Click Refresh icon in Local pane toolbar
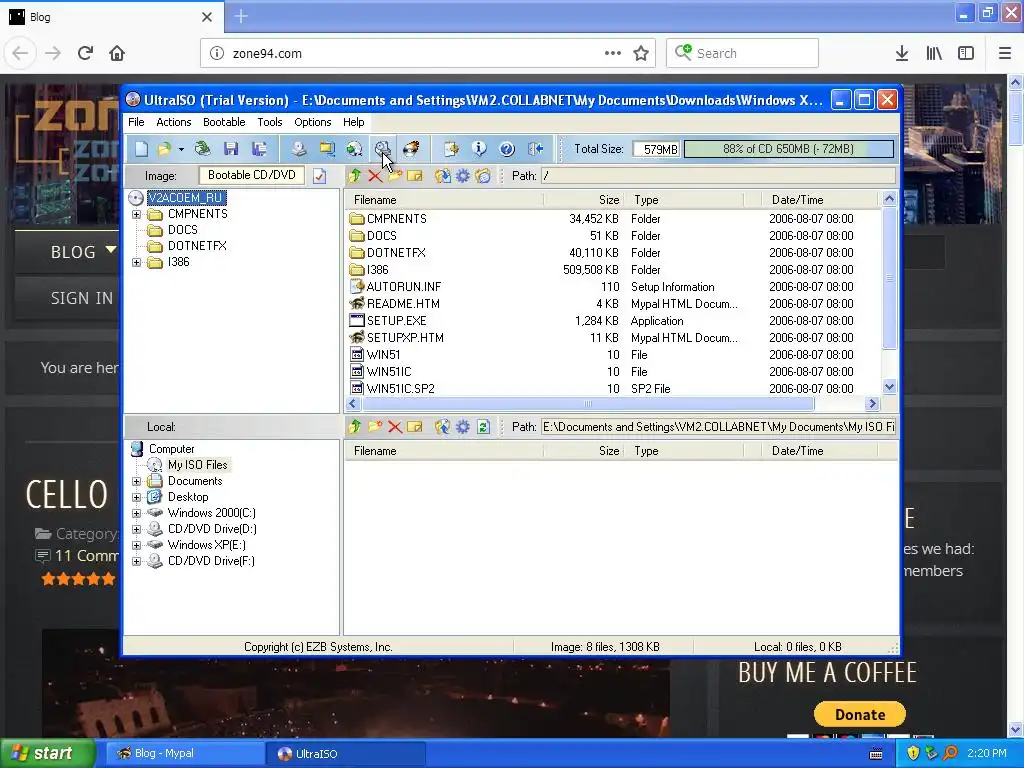 (483, 427)
